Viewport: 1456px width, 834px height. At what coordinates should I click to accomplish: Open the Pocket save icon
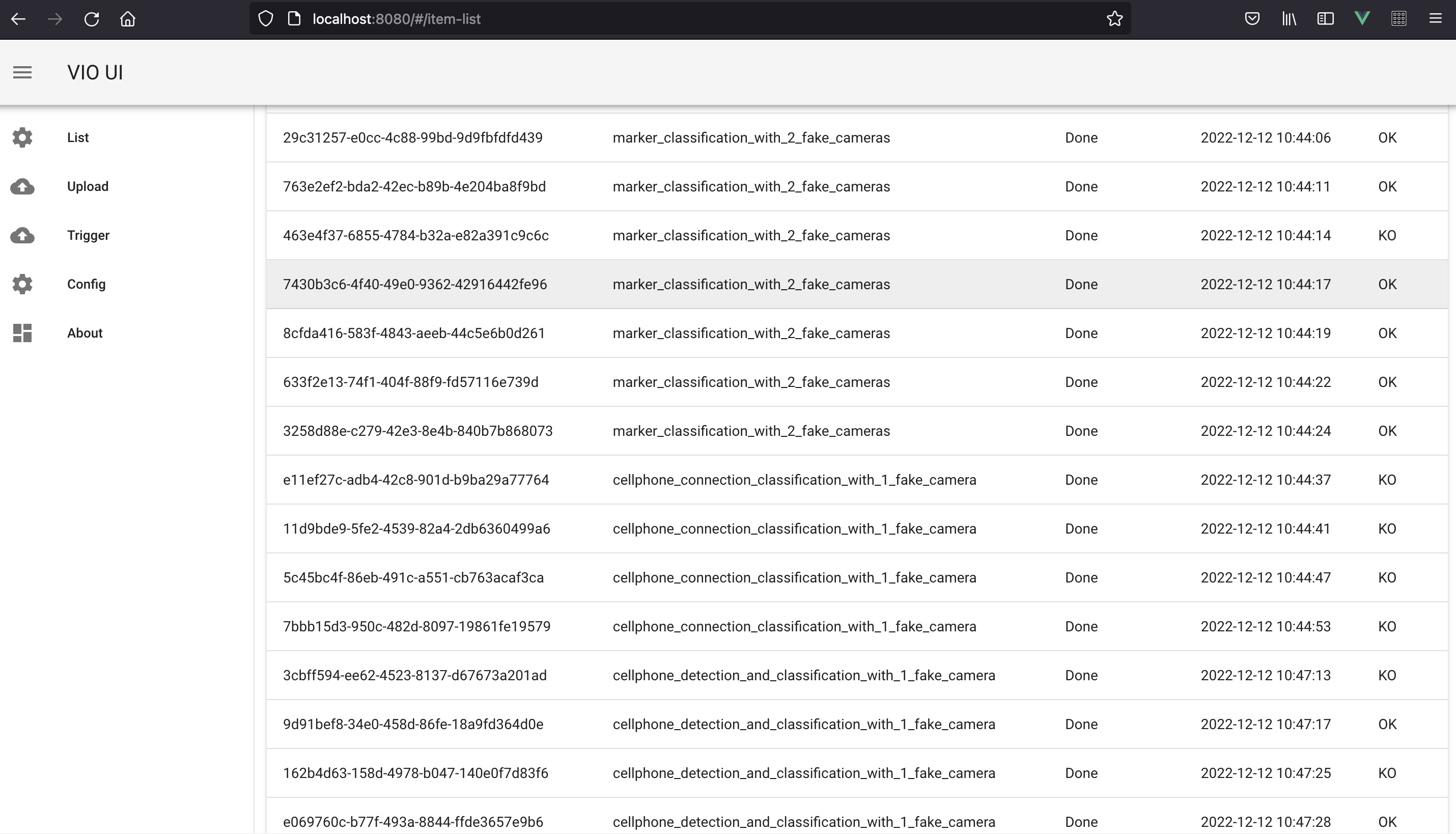[1252, 19]
